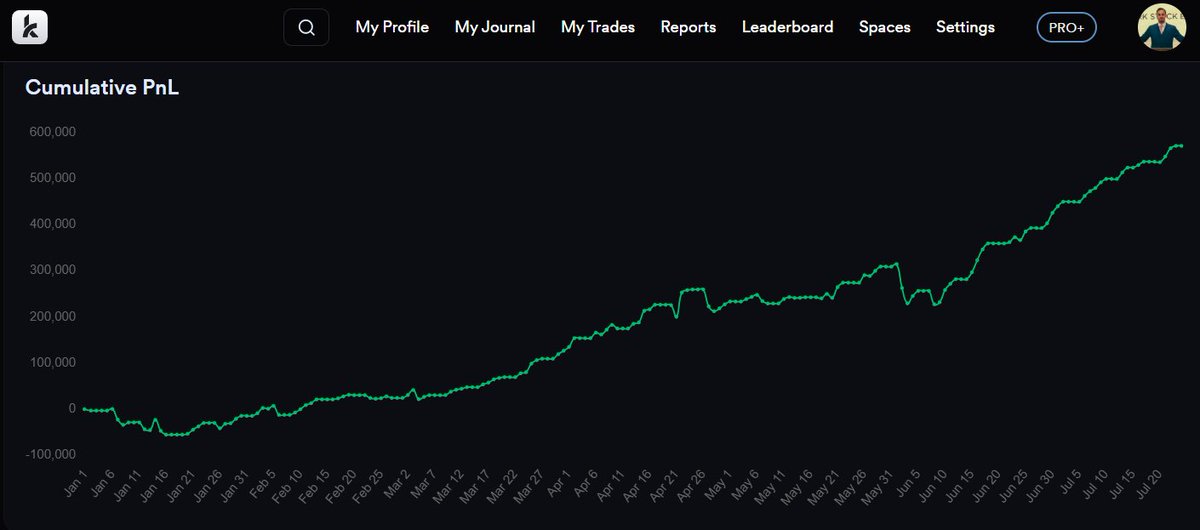Open the user avatar photo
This screenshot has width=1200, height=530.
(x=1162, y=27)
